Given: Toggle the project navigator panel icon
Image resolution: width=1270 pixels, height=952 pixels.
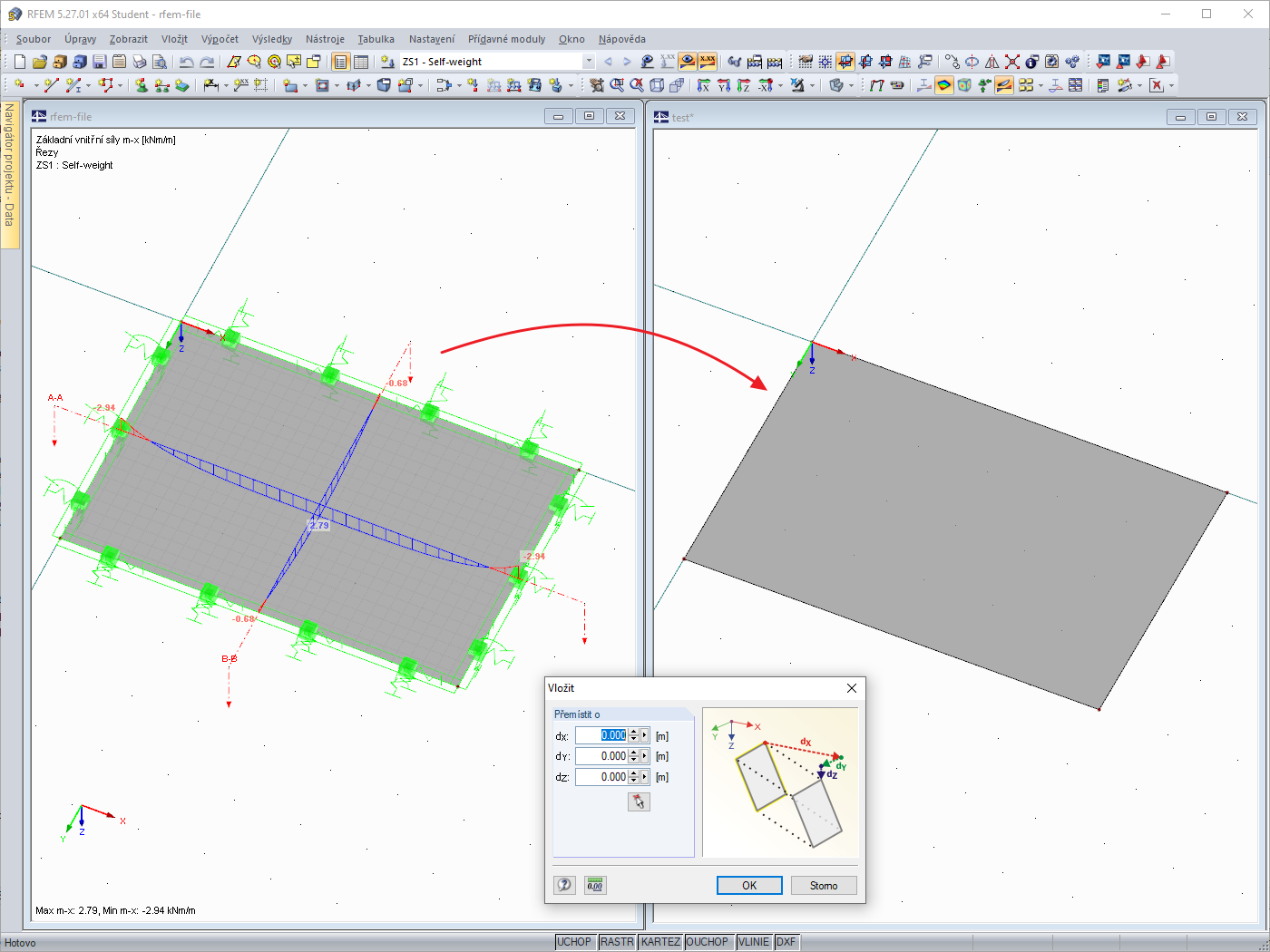Looking at the screenshot, I should coord(340,62).
